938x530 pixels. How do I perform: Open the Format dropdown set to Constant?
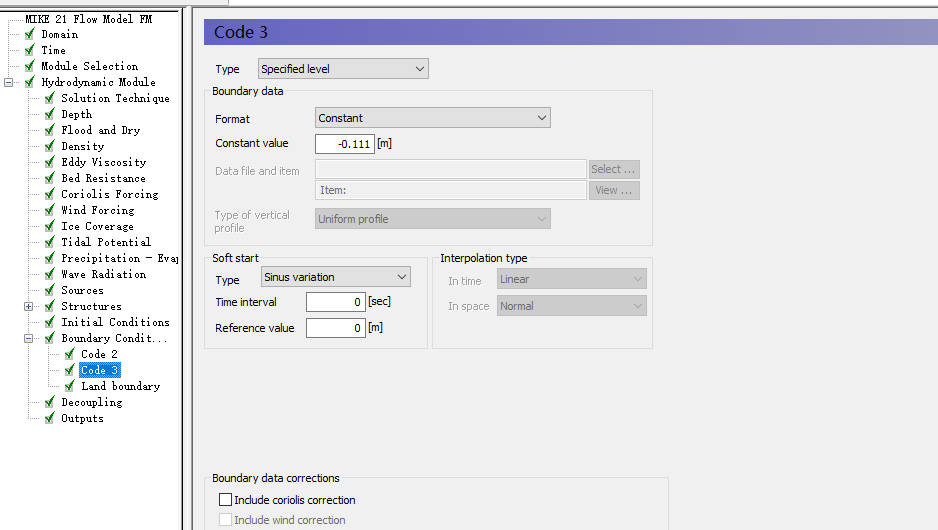432,118
